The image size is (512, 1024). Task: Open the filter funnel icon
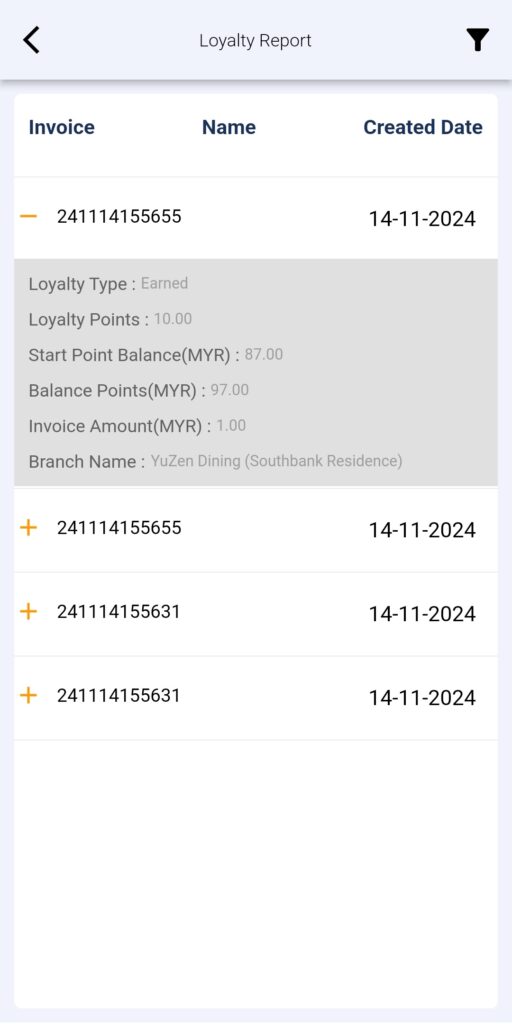pos(477,40)
